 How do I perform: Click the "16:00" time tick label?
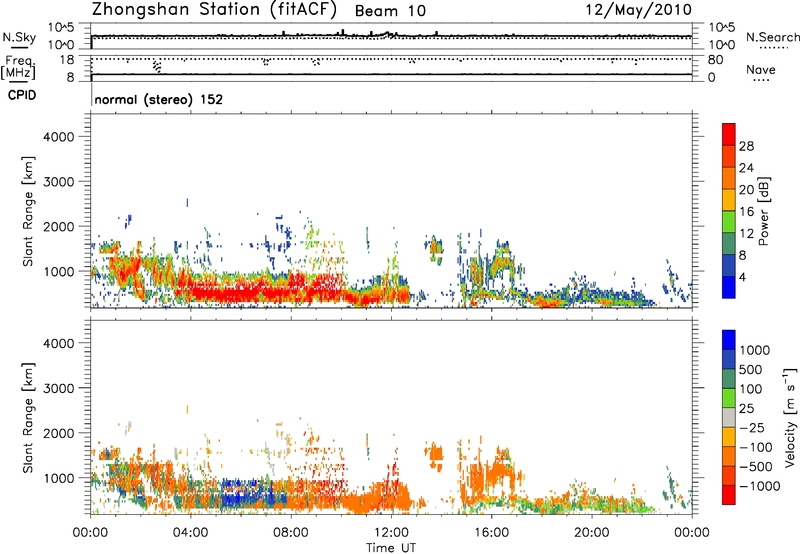[x=491, y=533]
